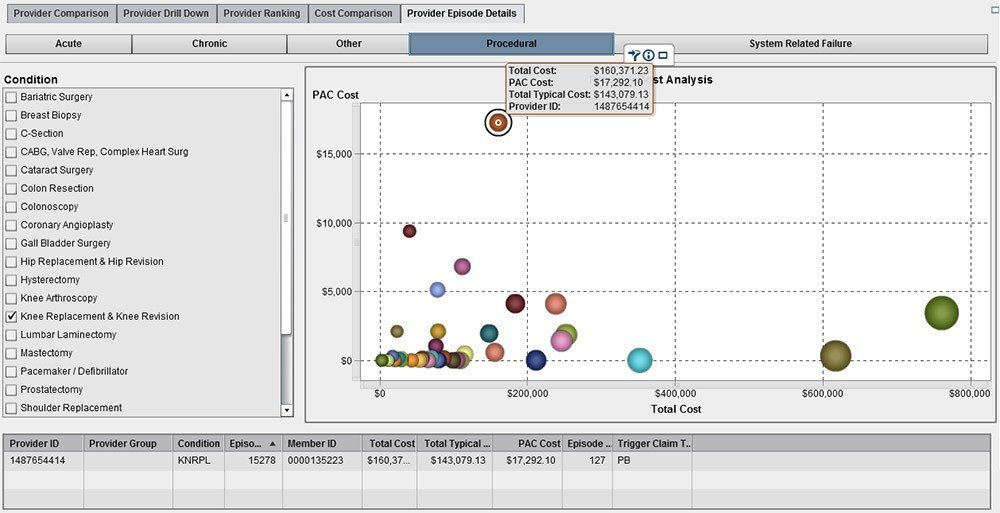Select the highlighted orange bubble in the chart

point(498,122)
